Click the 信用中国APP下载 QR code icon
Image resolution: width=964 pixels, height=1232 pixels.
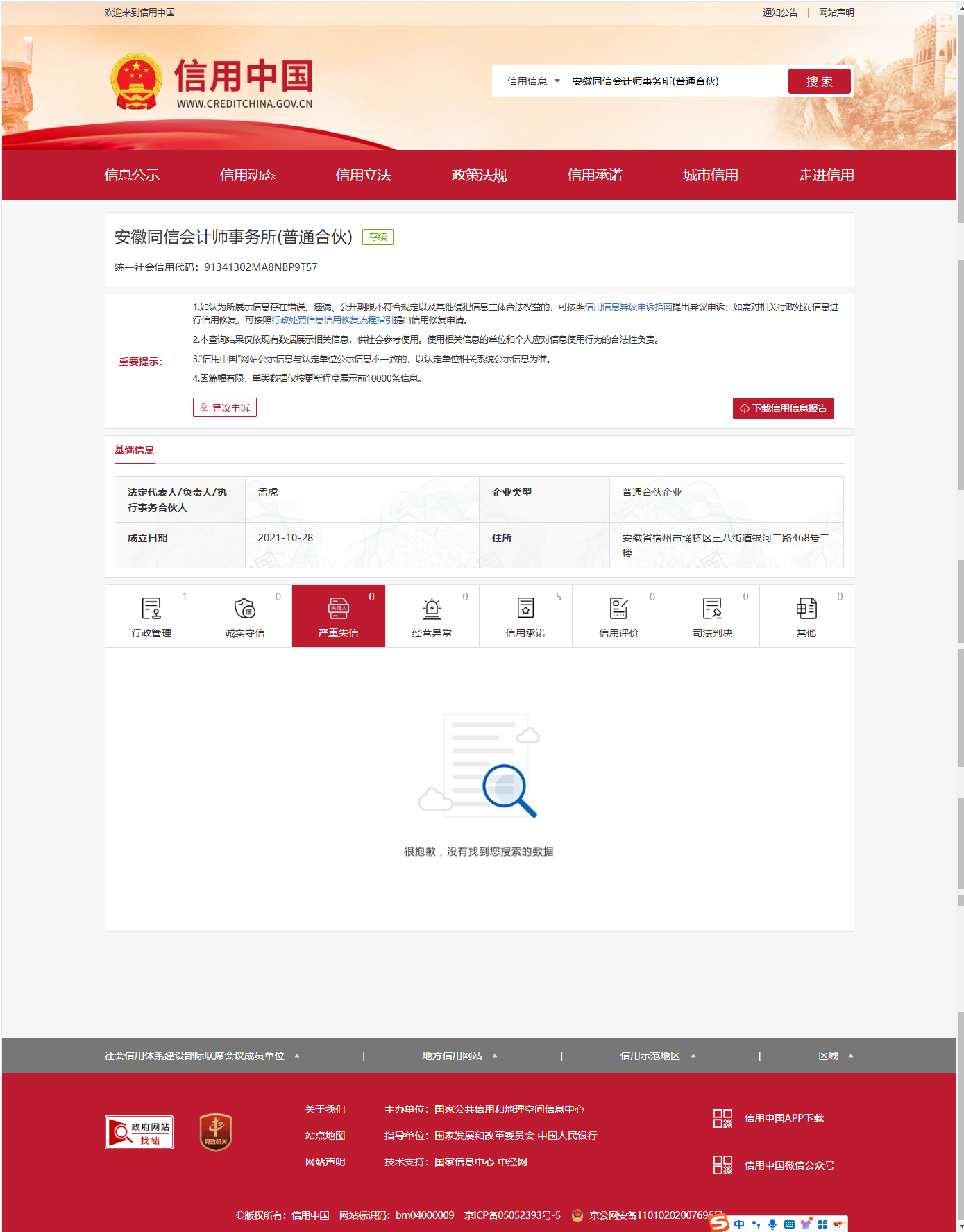coord(722,1118)
